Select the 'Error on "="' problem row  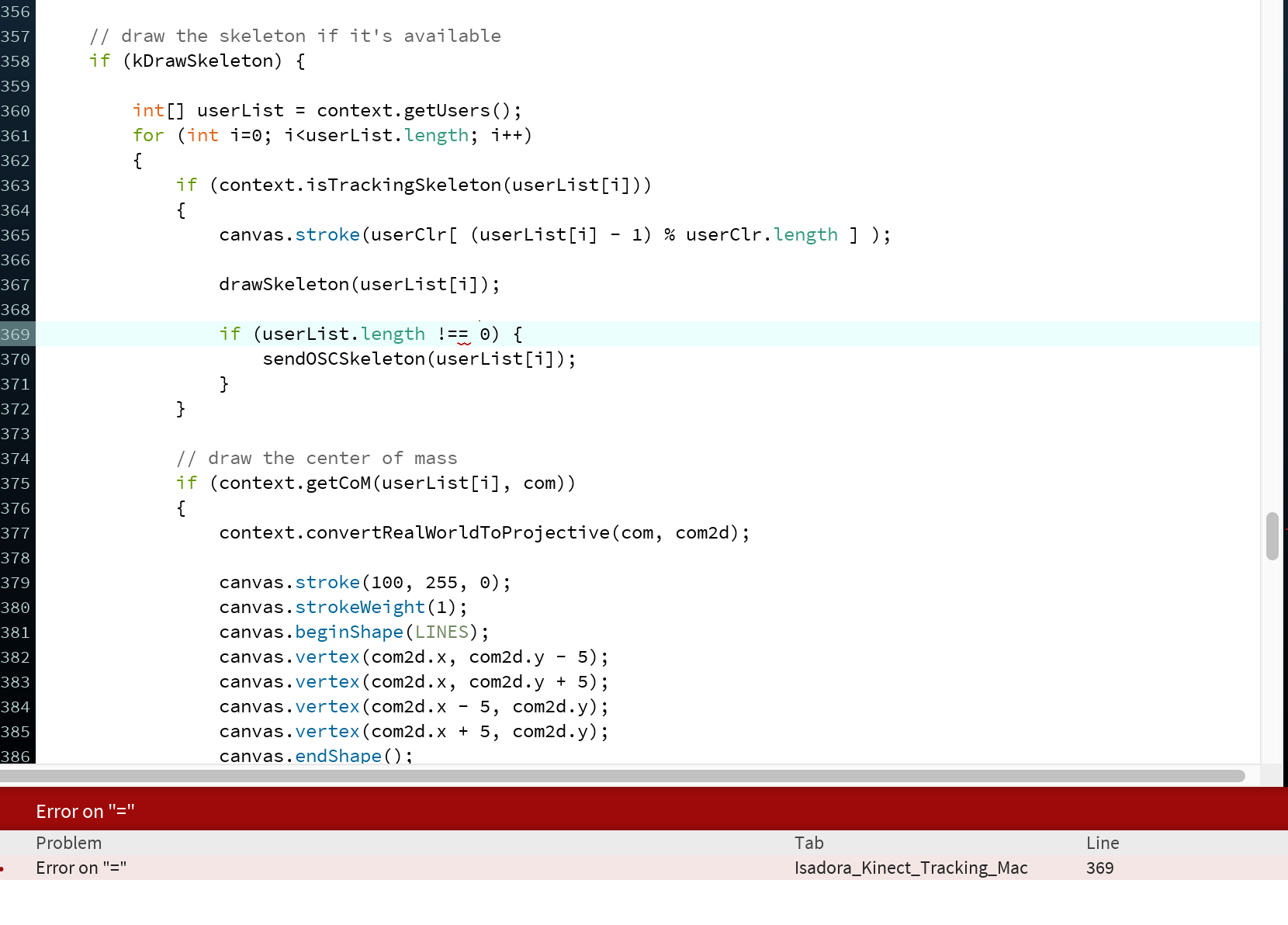(x=644, y=868)
